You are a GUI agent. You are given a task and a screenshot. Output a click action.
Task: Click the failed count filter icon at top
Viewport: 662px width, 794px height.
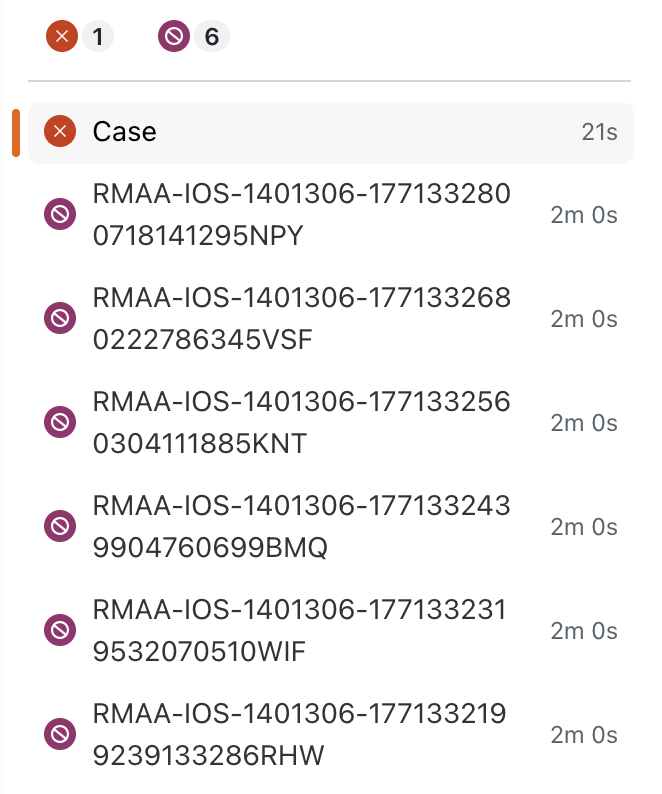point(62,37)
